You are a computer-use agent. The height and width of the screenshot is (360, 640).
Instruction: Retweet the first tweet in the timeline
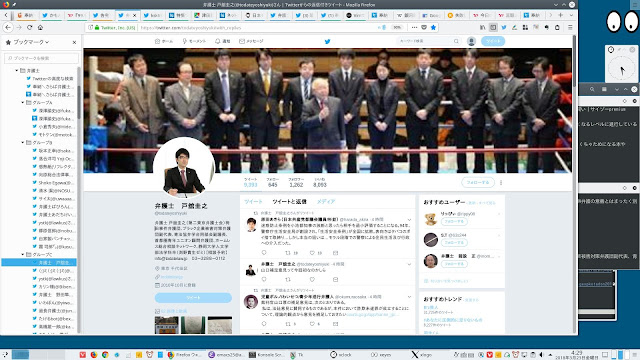(x=288, y=253)
